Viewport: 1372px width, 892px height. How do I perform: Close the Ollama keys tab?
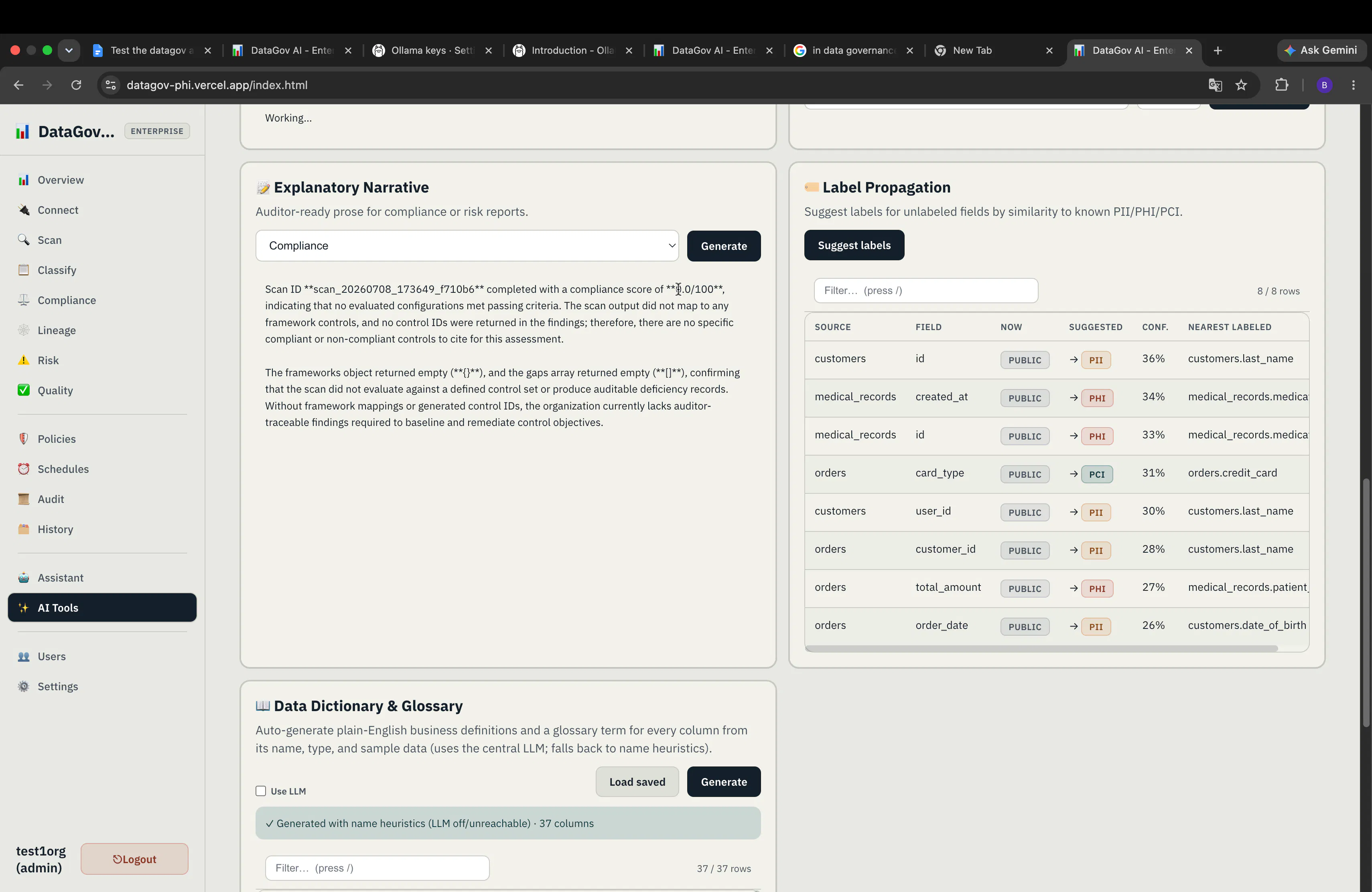tap(488, 50)
